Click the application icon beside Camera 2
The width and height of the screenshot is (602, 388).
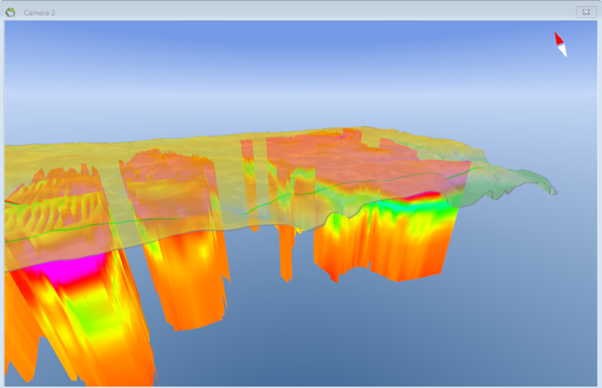click(x=10, y=12)
